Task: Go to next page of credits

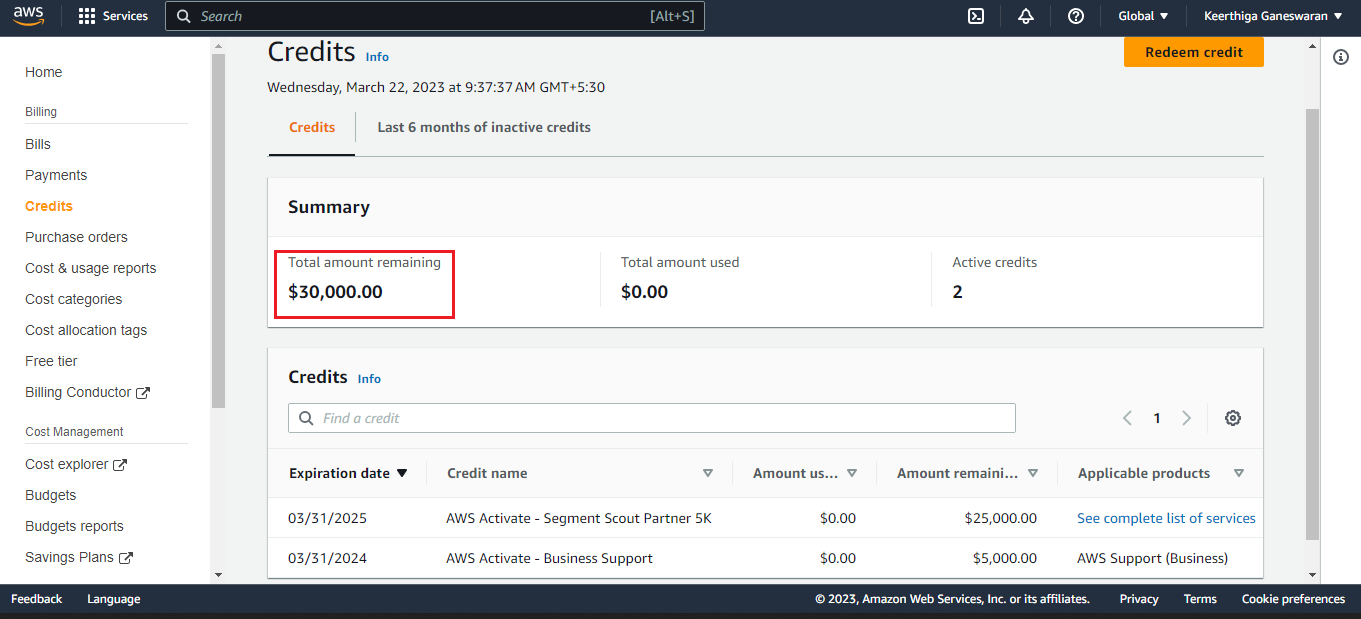Action: click(1187, 418)
